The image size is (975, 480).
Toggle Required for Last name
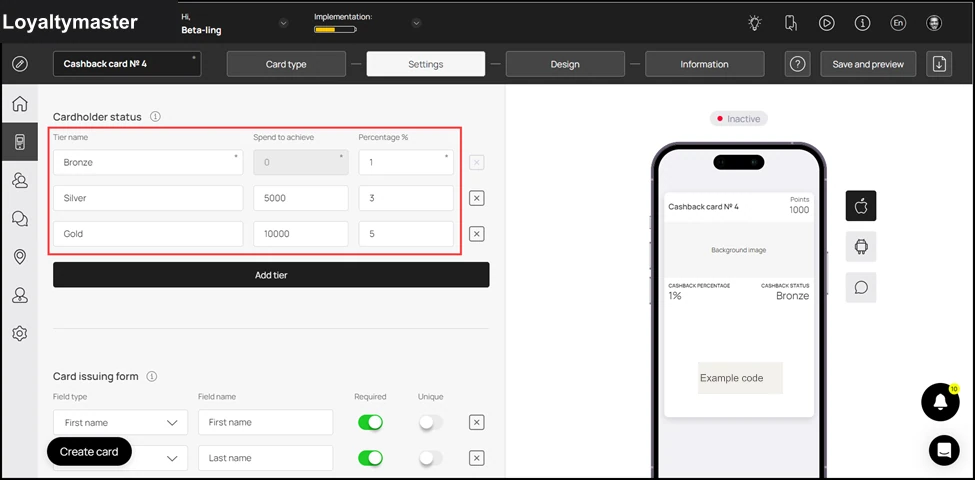[x=371, y=458]
